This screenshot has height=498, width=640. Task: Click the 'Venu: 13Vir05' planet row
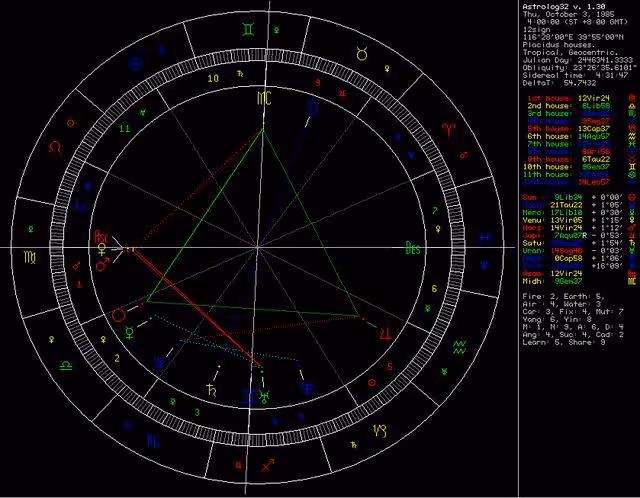(x=552, y=220)
